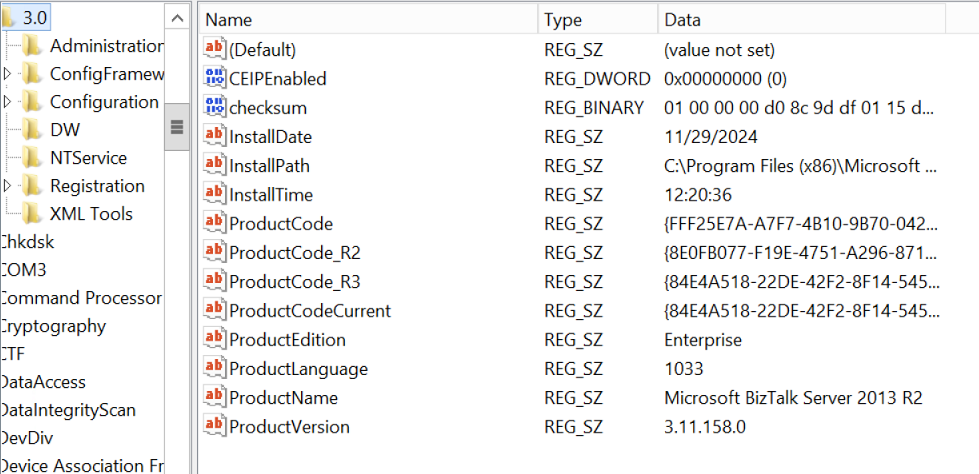Select the Administration key label

107,46
